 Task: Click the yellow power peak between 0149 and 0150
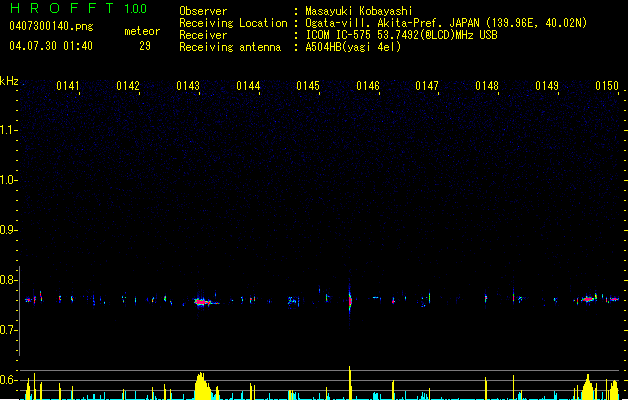[588, 387]
